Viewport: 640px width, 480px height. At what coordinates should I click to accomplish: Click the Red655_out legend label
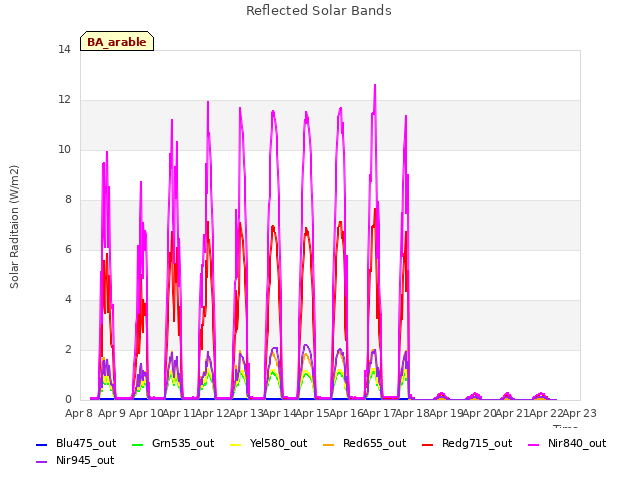pos(374,444)
